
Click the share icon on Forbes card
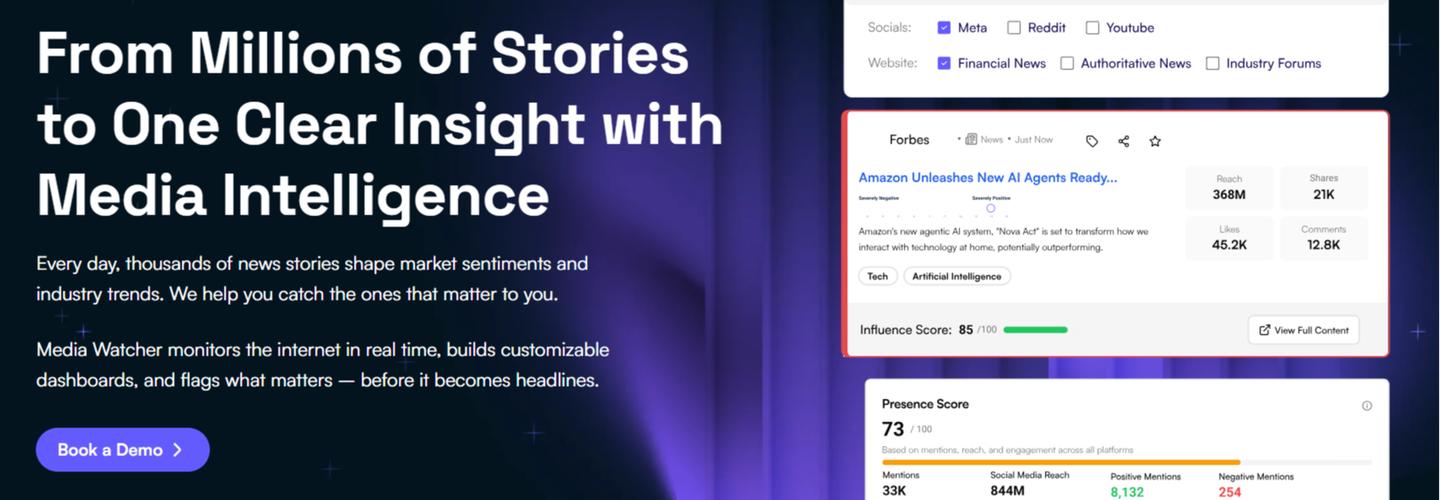pyautogui.click(x=1124, y=141)
